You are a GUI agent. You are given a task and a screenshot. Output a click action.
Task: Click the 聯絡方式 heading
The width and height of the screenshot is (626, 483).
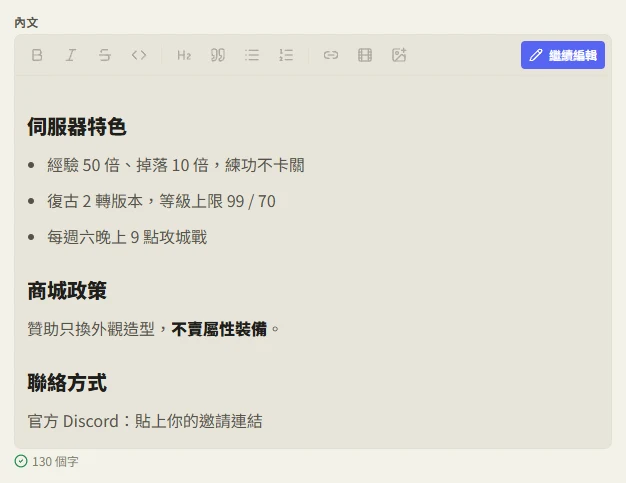click(x=67, y=383)
